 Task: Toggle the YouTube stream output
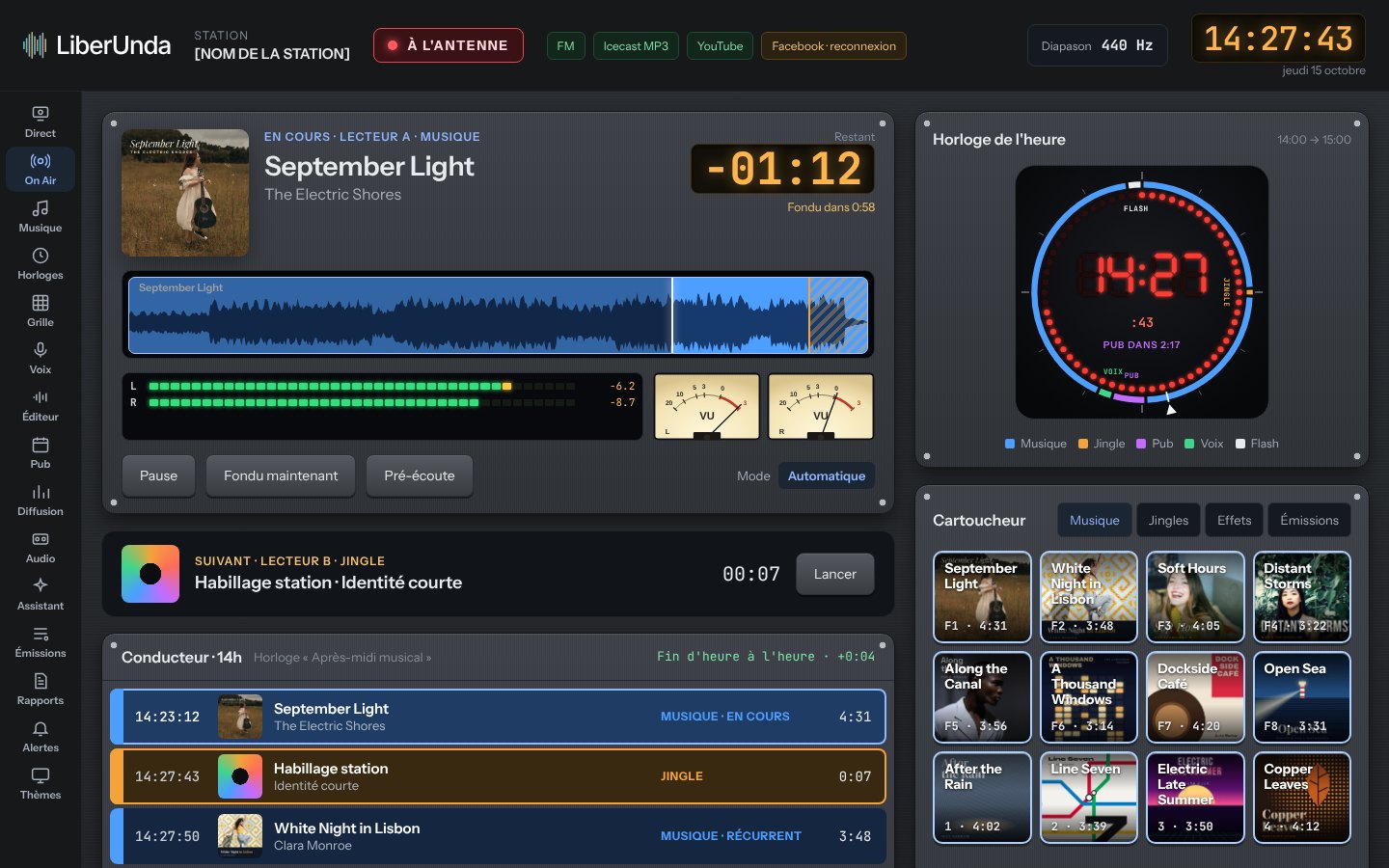pyautogui.click(x=720, y=45)
